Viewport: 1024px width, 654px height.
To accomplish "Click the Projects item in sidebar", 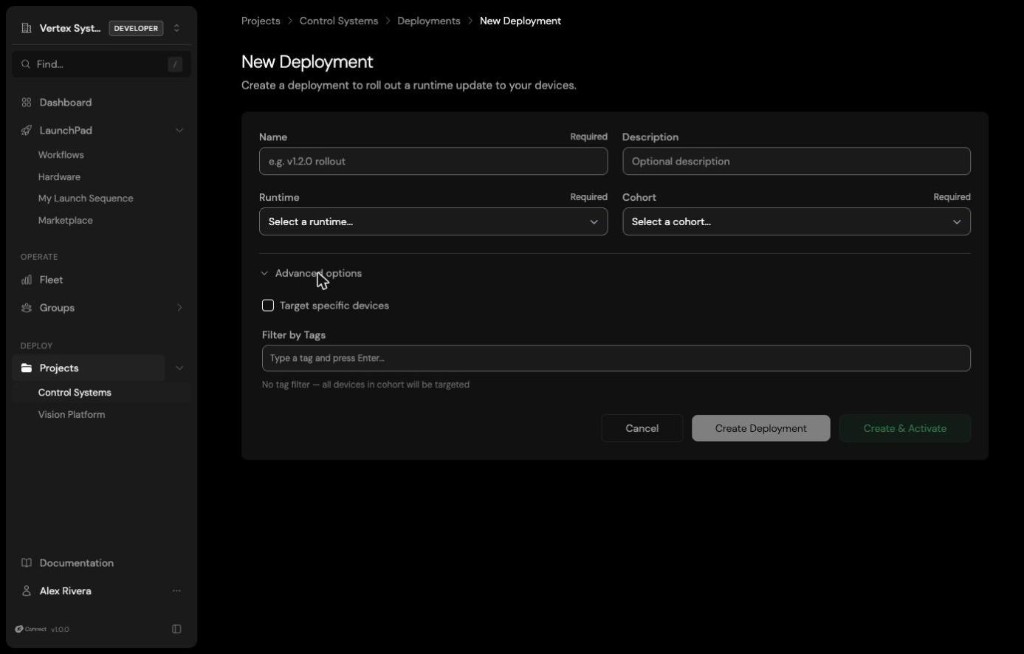I will point(88,368).
